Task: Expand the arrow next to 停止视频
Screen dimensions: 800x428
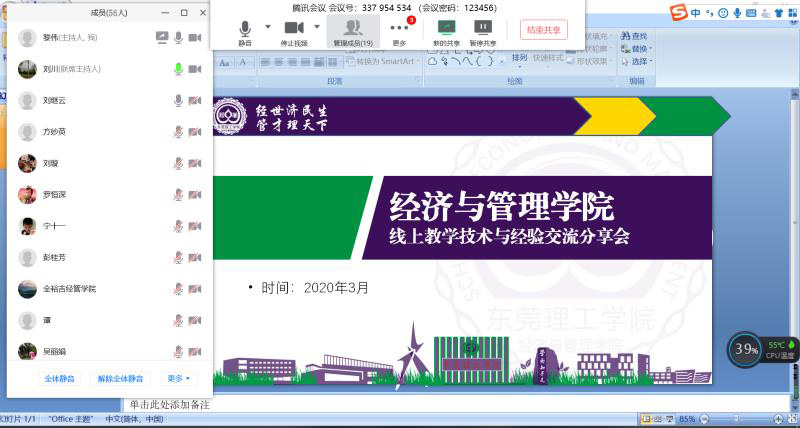Action: pos(320,27)
